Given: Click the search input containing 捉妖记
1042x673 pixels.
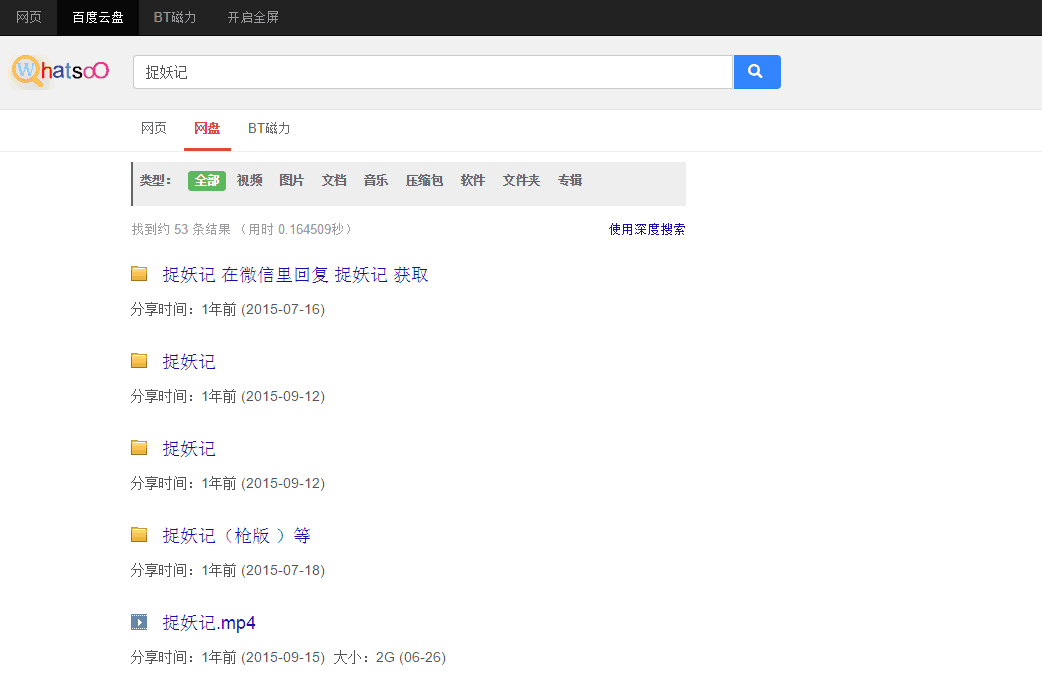Looking at the screenshot, I should (432, 72).
